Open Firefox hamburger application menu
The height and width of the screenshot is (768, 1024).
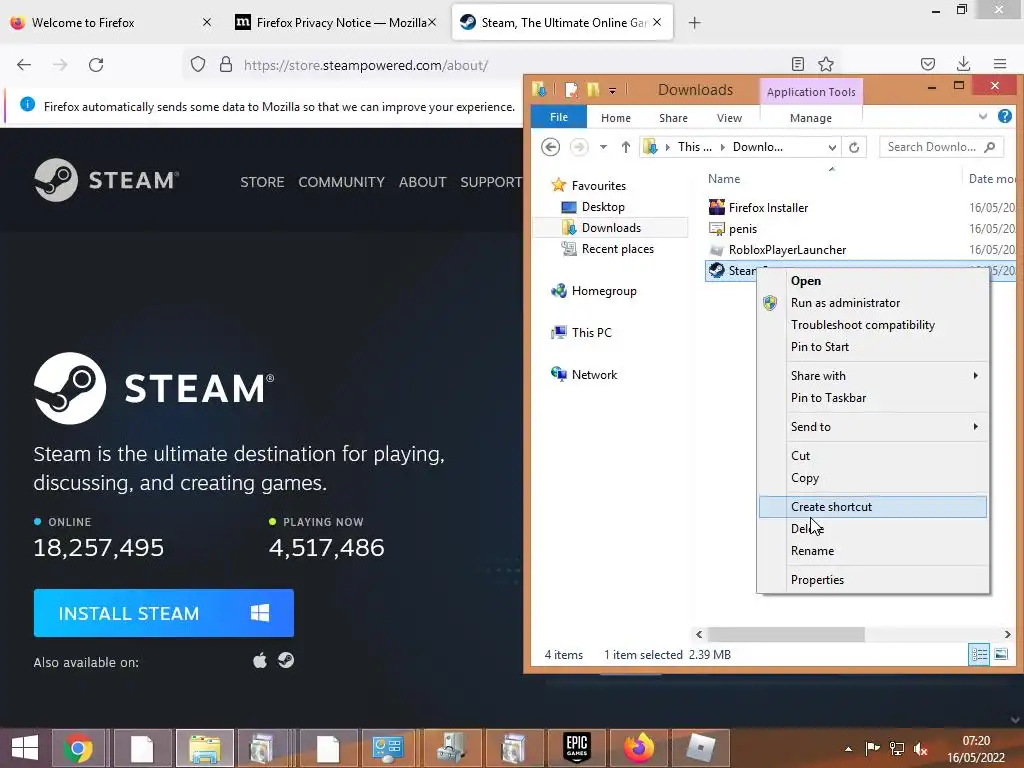(x=1000, y=64)
